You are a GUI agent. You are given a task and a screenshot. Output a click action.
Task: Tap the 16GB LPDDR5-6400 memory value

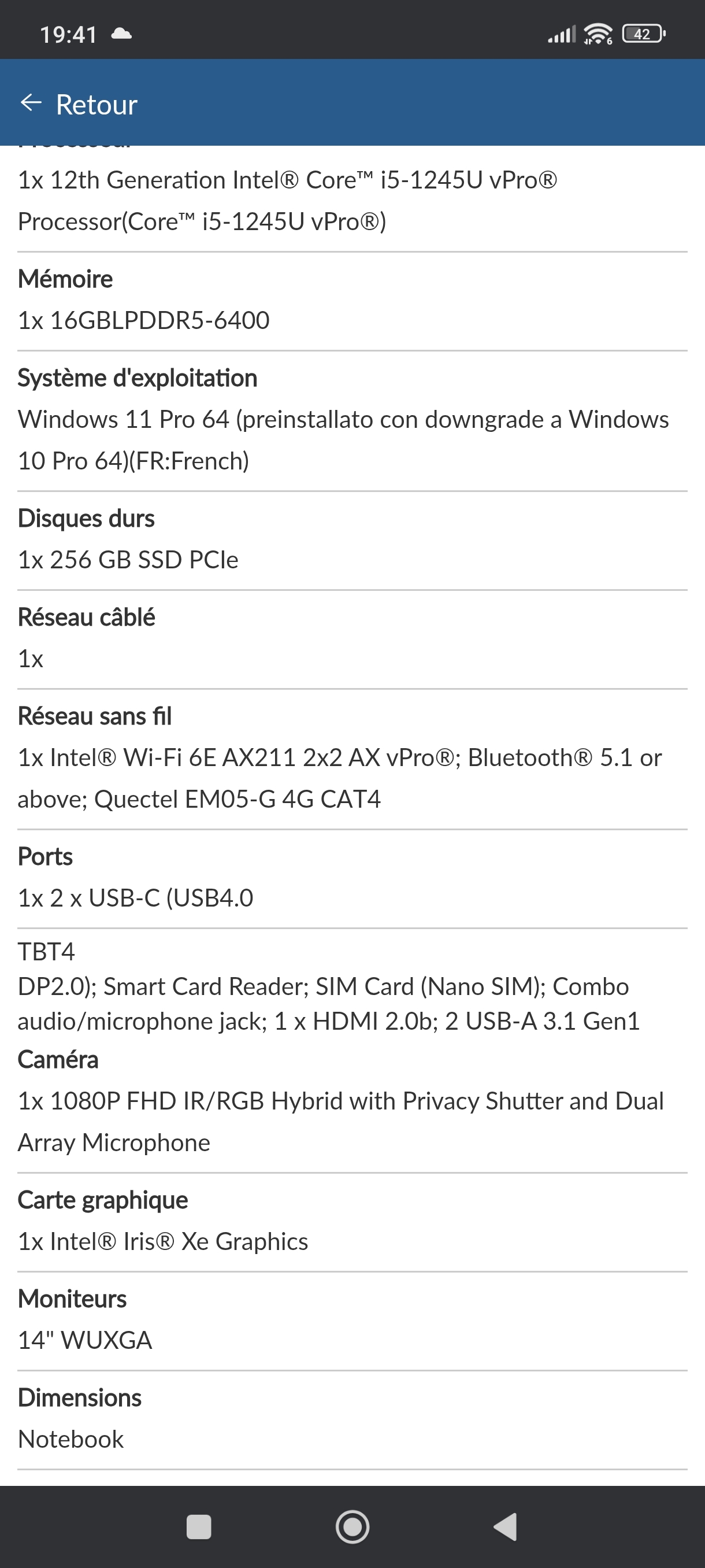point(143,320)
